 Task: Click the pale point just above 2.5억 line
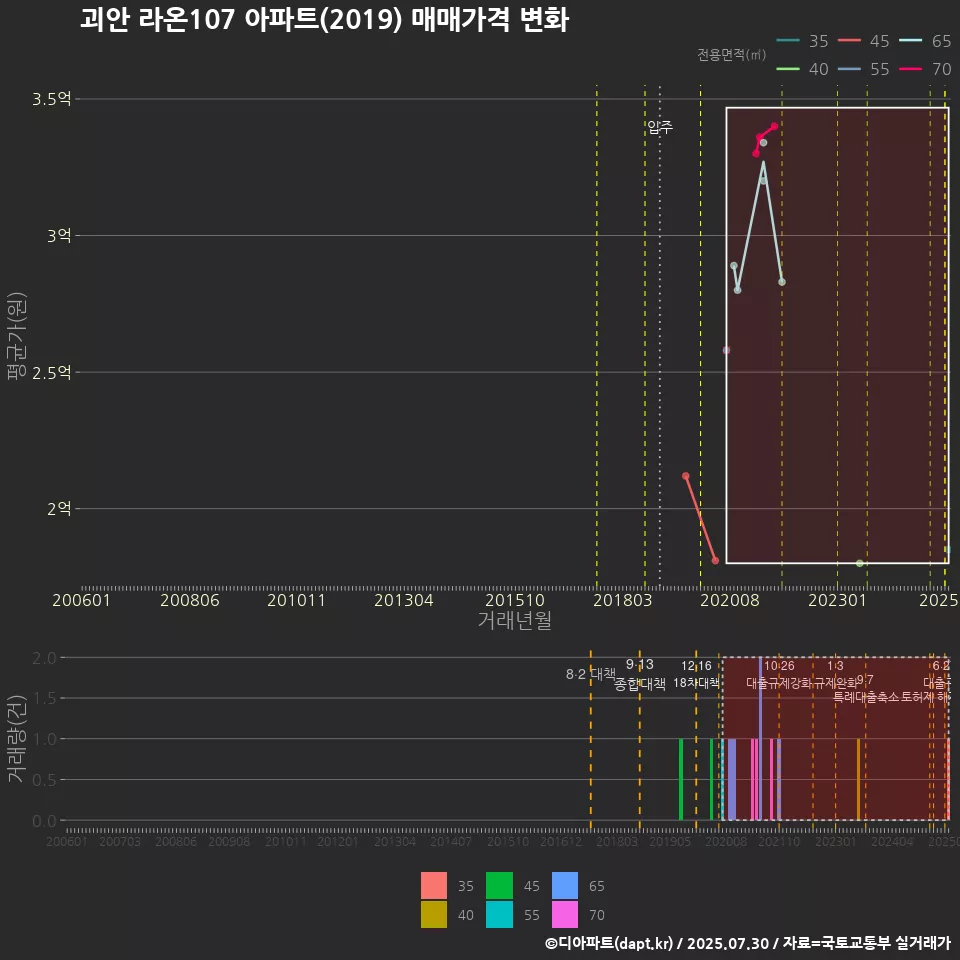click(x=726, y=350)
